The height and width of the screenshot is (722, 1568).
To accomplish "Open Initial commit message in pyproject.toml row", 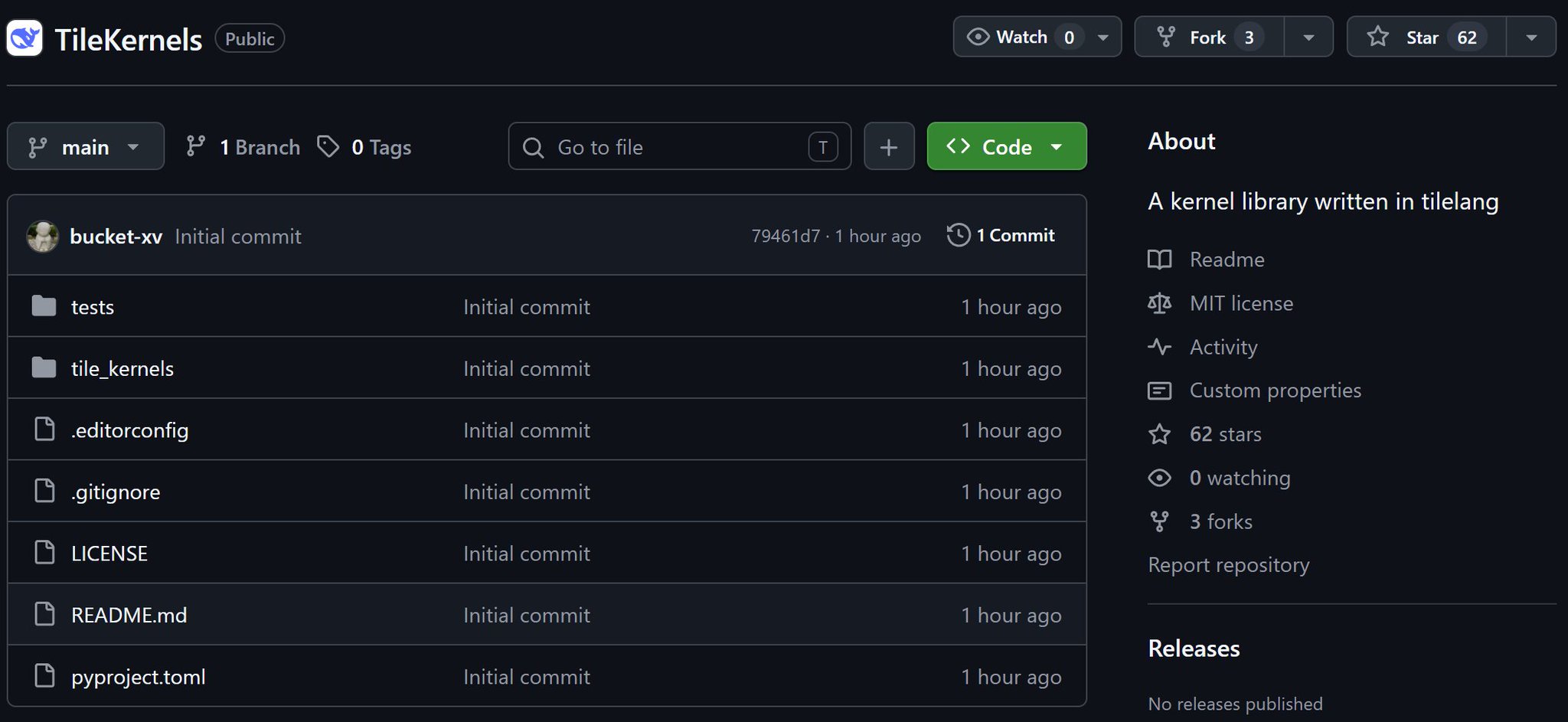I will coord(527,677).
